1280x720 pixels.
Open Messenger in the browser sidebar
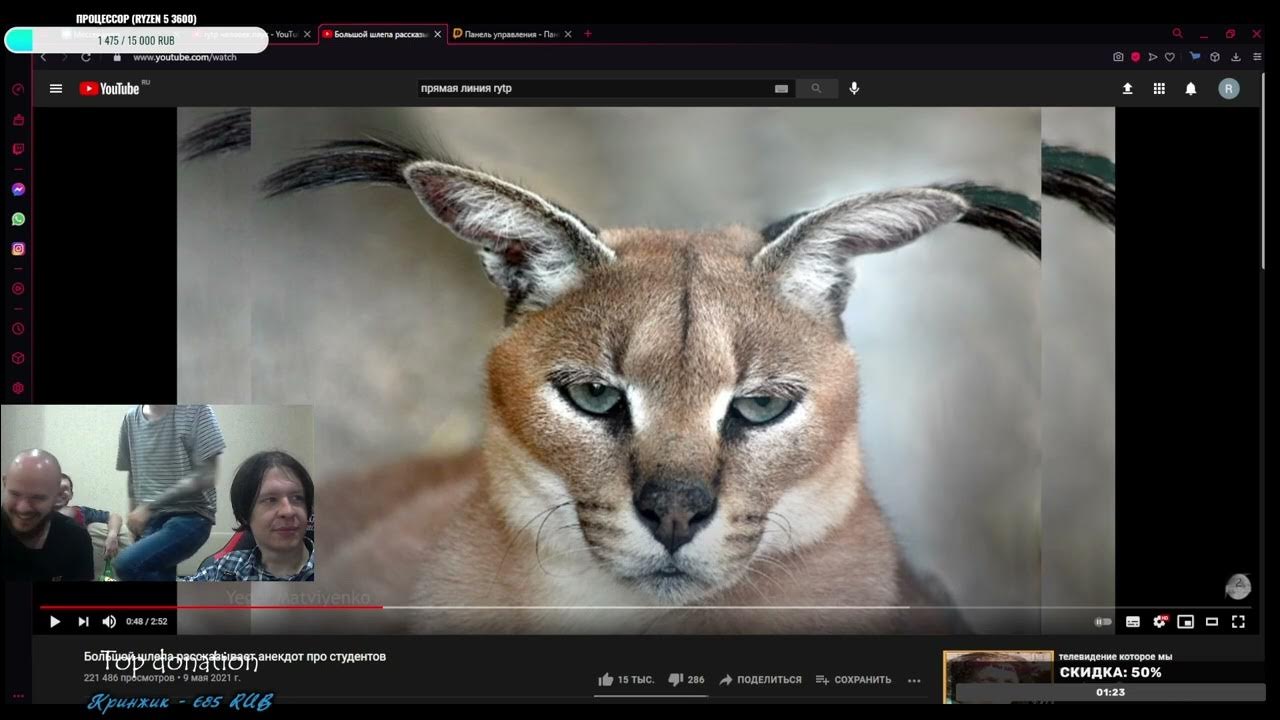point(18,189)
